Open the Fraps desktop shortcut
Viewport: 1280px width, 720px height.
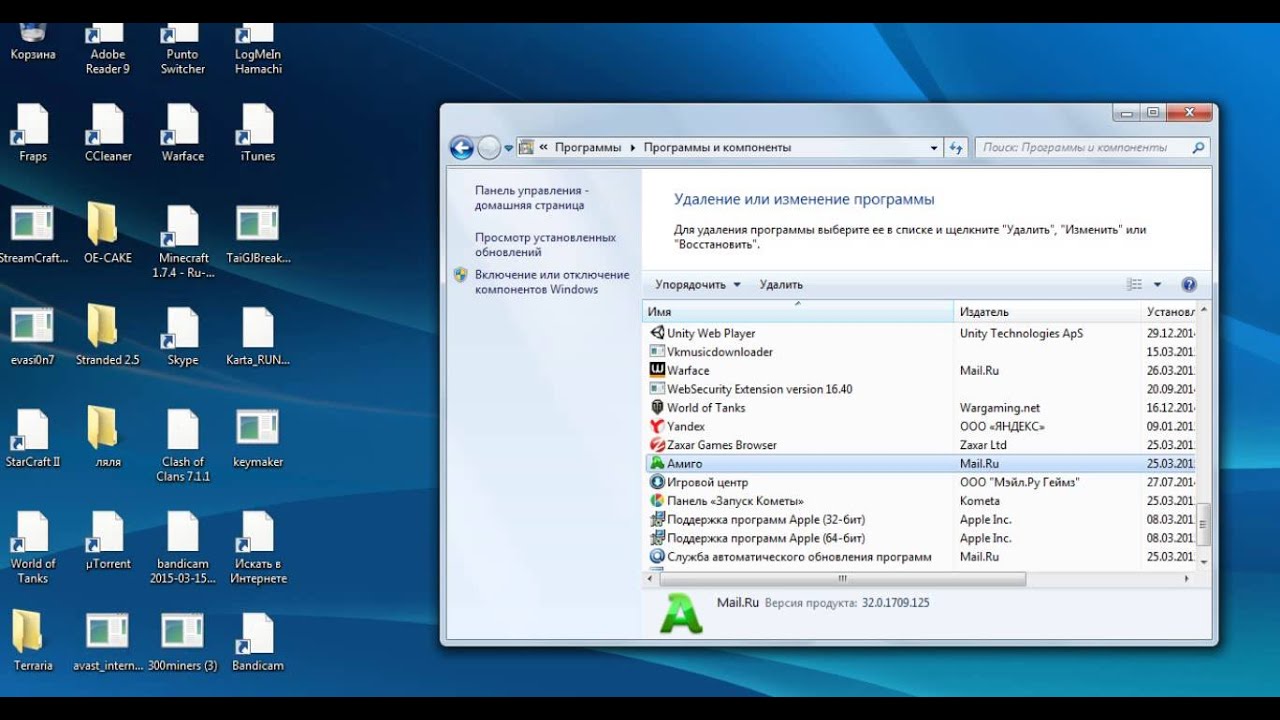click(x=32, y=133)
